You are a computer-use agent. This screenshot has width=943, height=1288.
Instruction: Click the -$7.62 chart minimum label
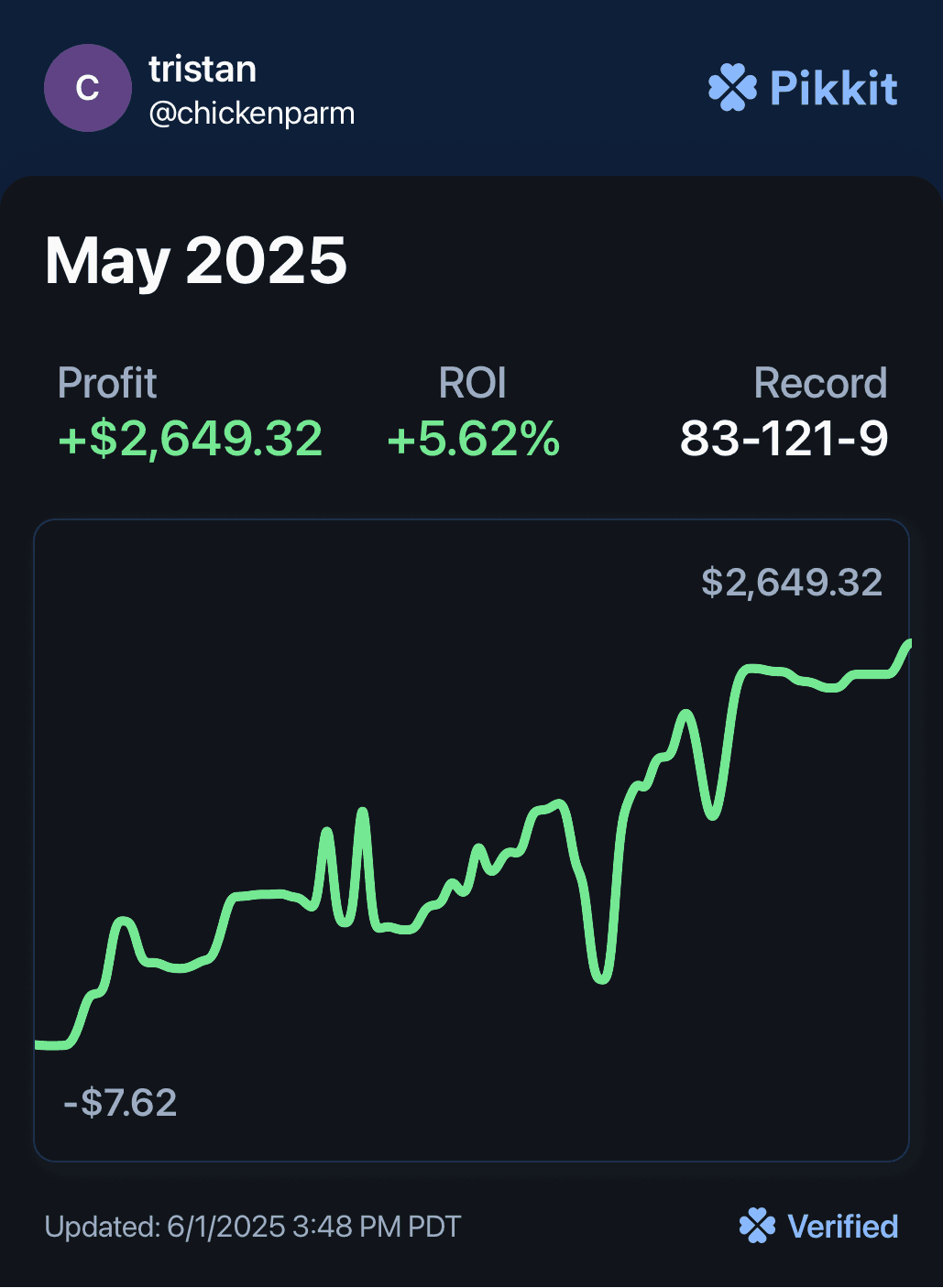pyautogui.click(x=120, y=1102)
